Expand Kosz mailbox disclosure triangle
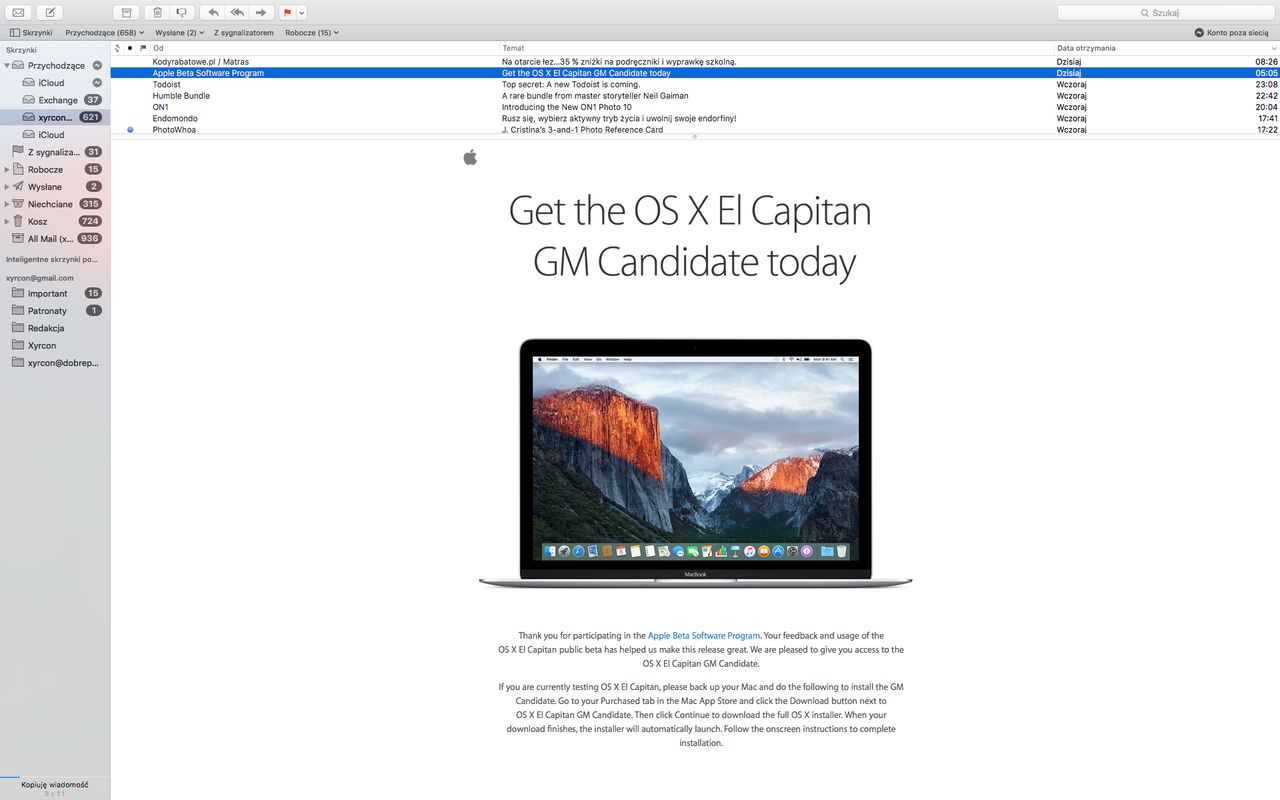1280x800 pixels. coord(7,221)
